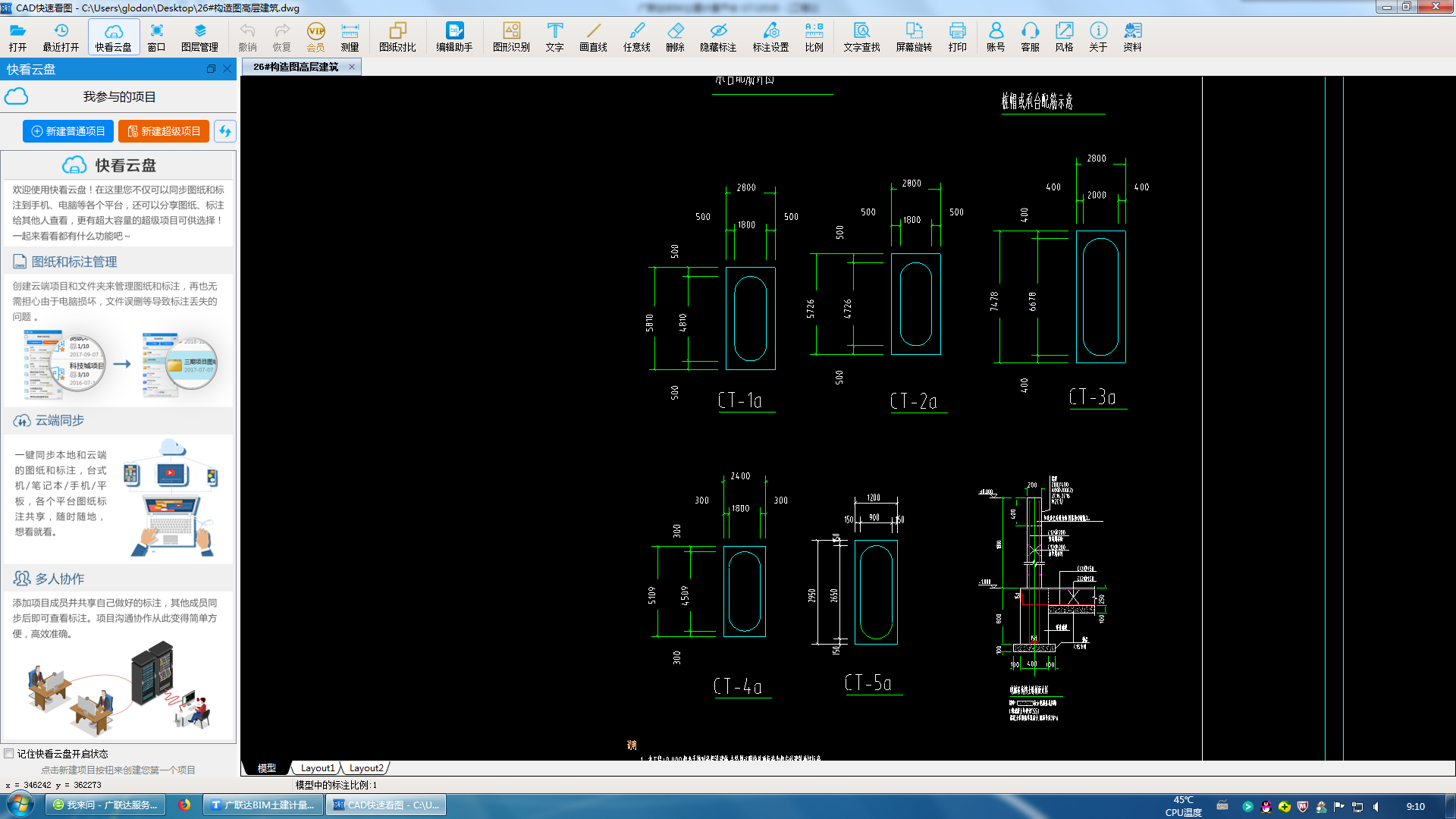Select the 删除 eraser tool
Image resolution: width=1456 pixels, height=819 pixels.
[x=675, y=36]
